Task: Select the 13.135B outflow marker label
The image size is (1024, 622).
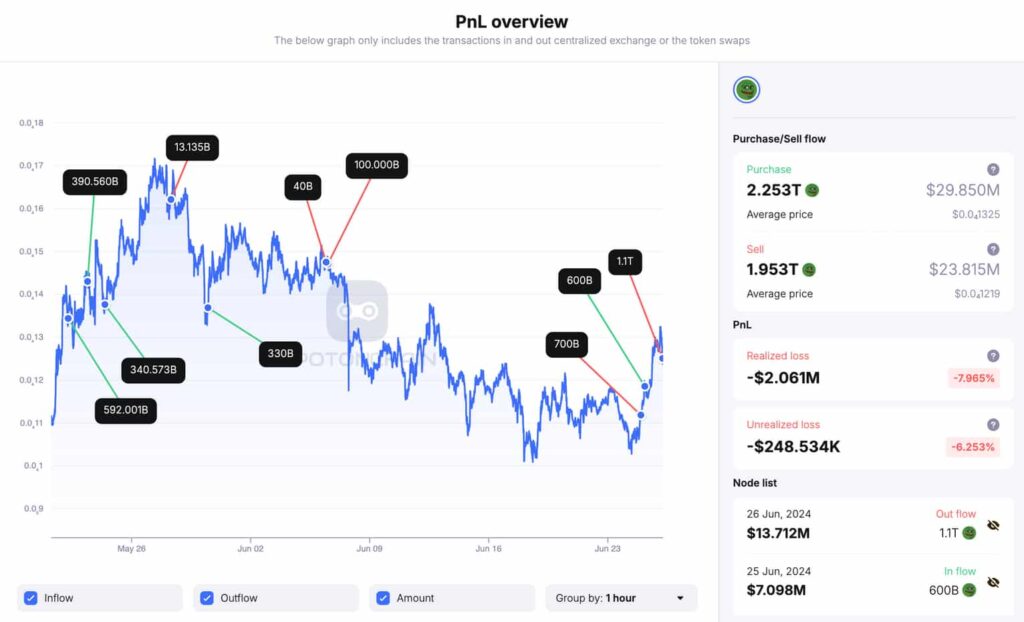Action: (x=192, y=148)
